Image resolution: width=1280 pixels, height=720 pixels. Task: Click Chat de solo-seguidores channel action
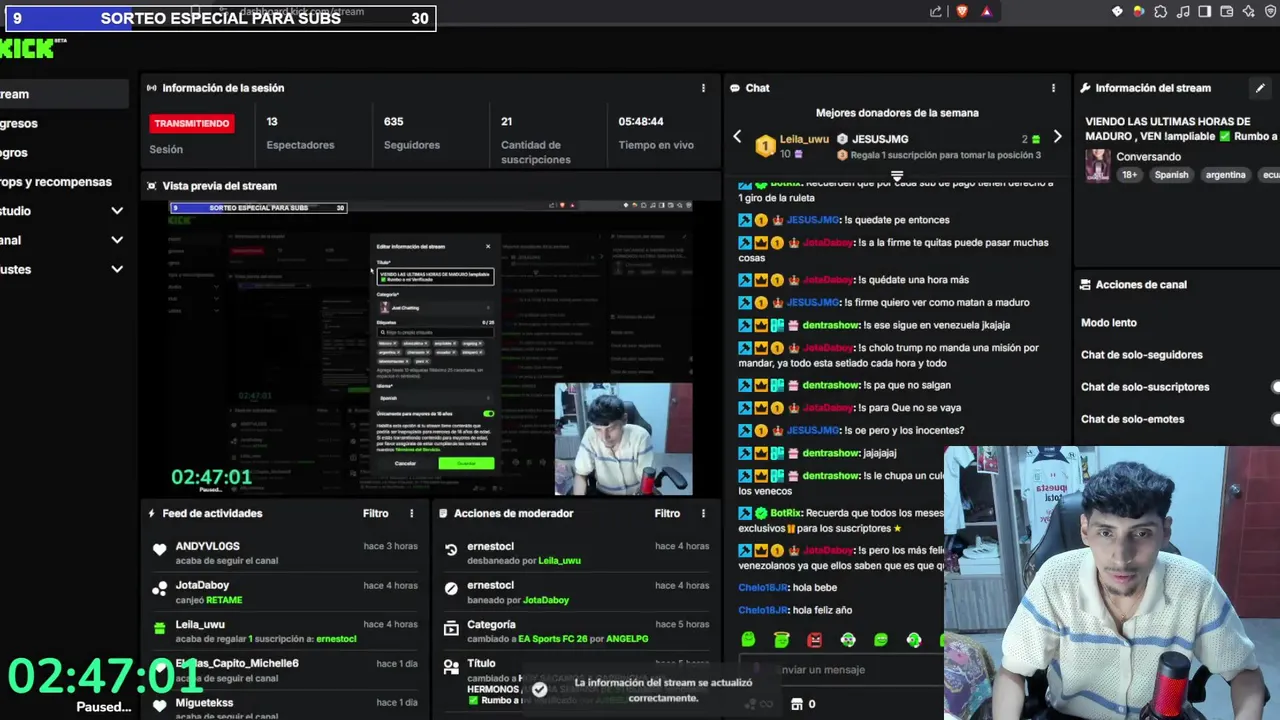click(x=1141, y=355)
